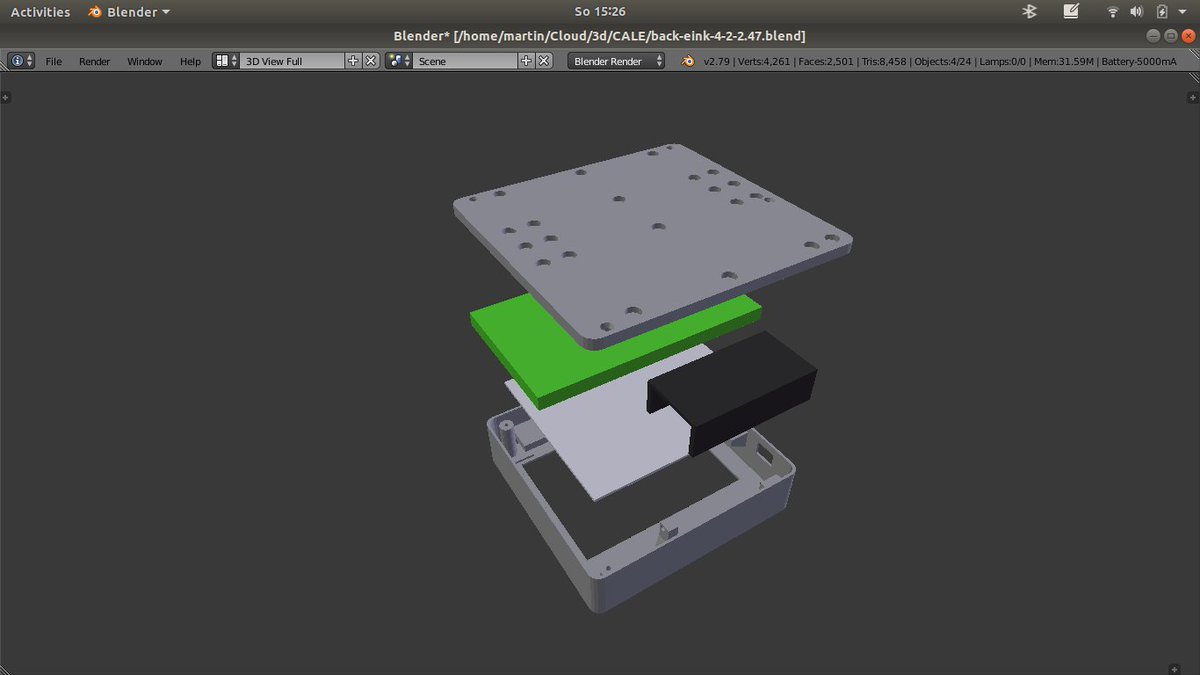The height and width of the screenshot is (675, 1200).
Task: Minimize the Blender window
Action: point(1155,36)
